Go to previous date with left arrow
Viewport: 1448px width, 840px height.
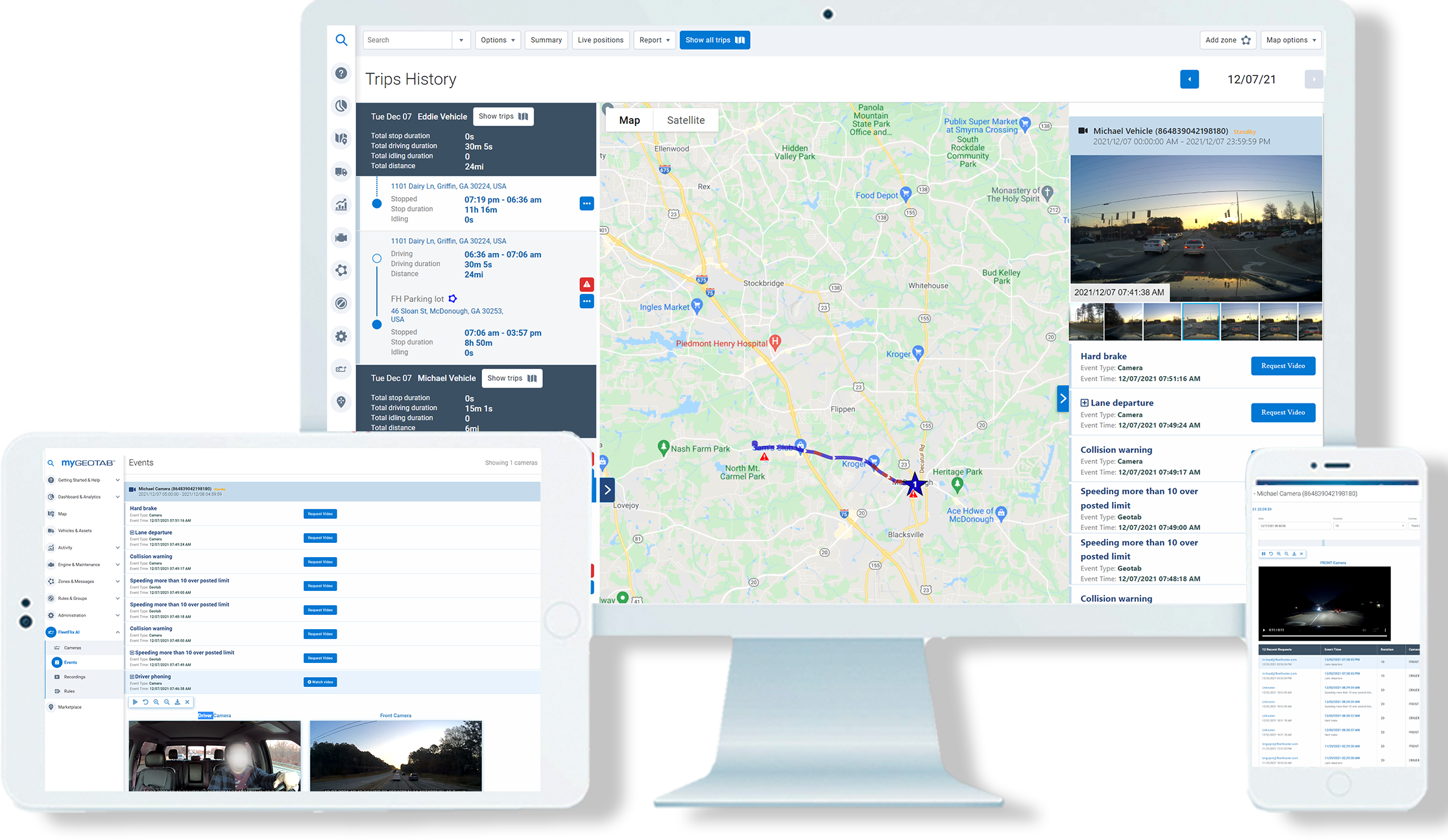(1189, 79)
